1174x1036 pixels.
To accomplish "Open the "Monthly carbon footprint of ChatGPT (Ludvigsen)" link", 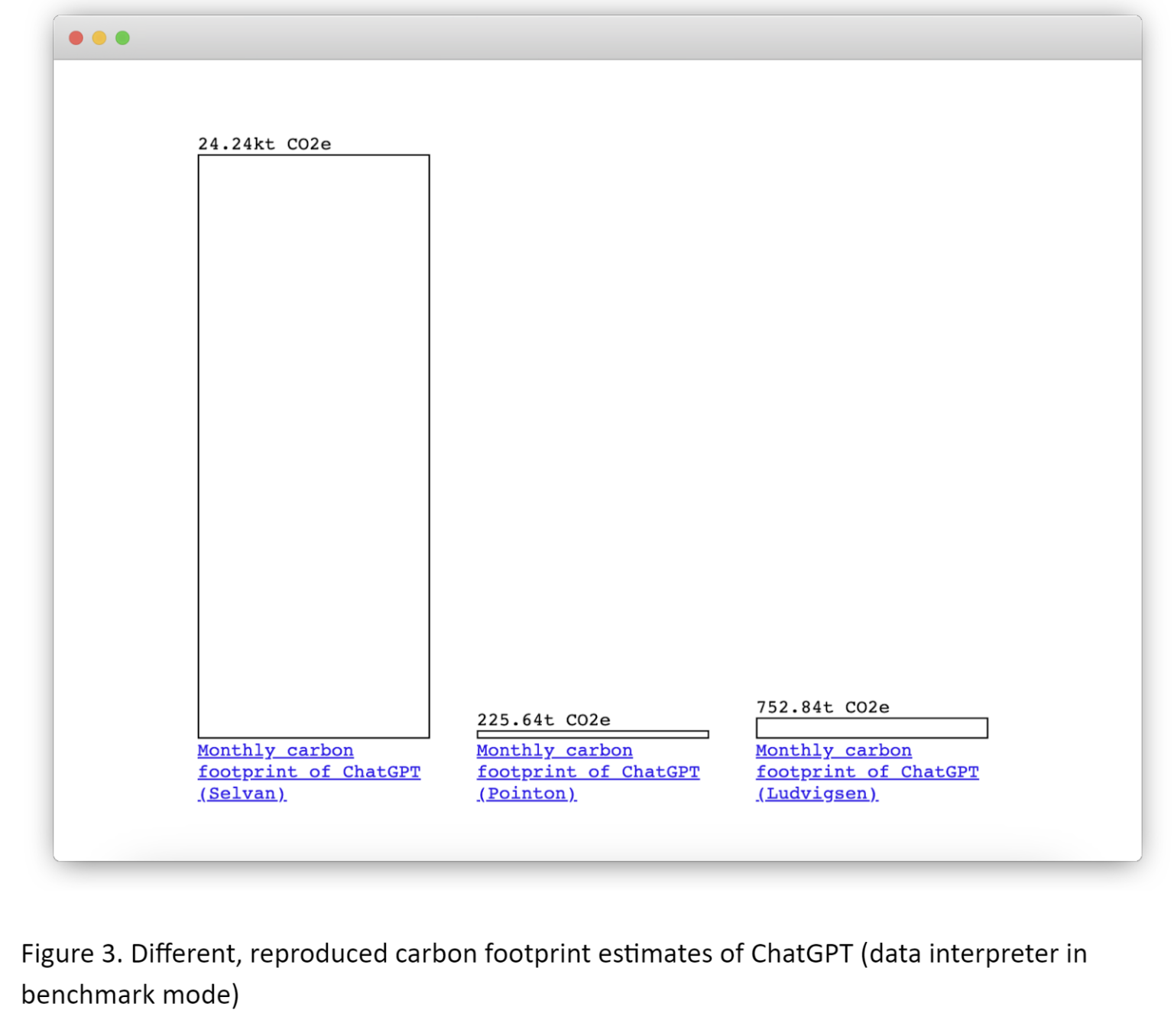I will click(868, 772).
